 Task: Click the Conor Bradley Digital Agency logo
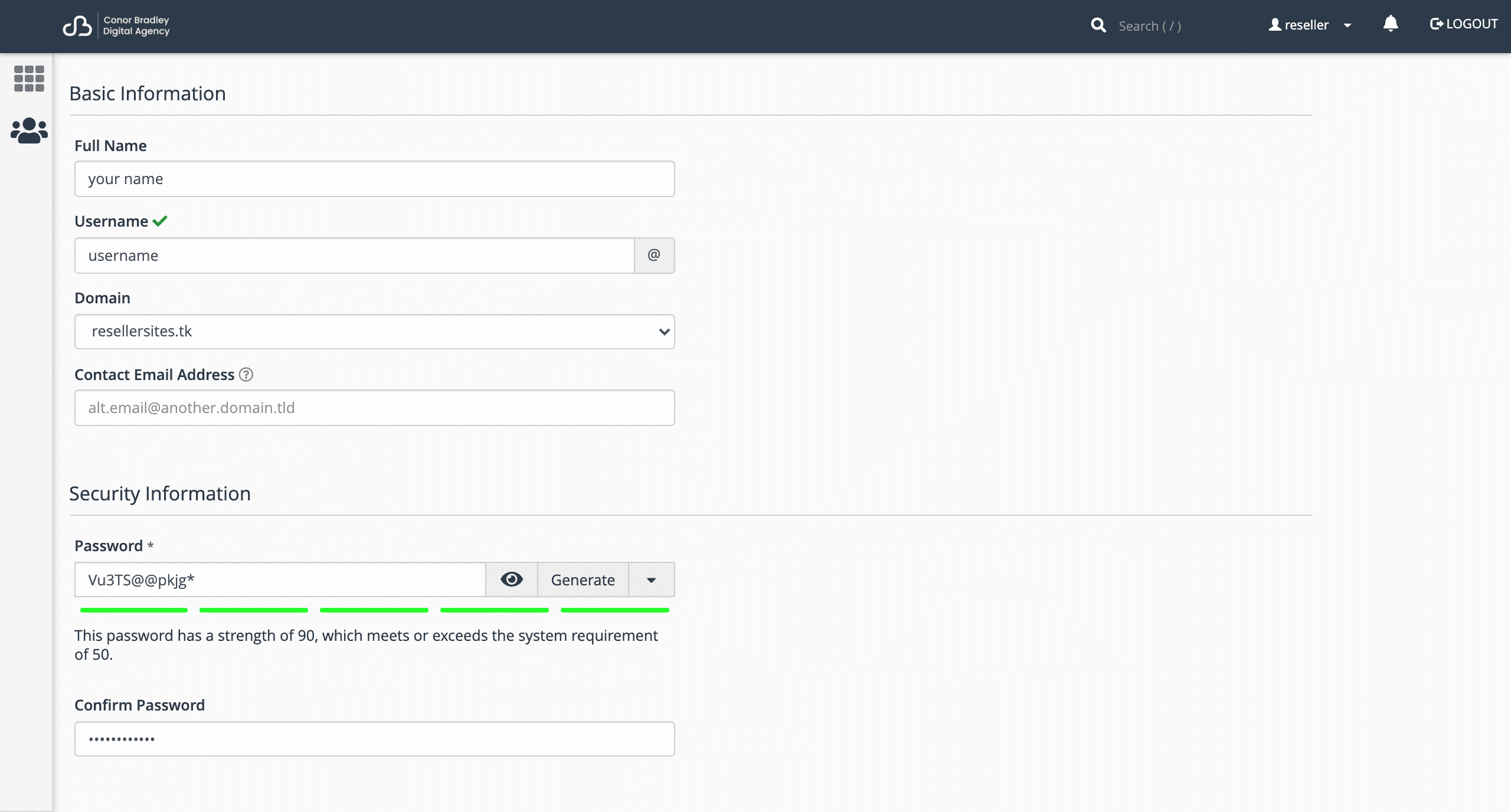coord(116,26)
